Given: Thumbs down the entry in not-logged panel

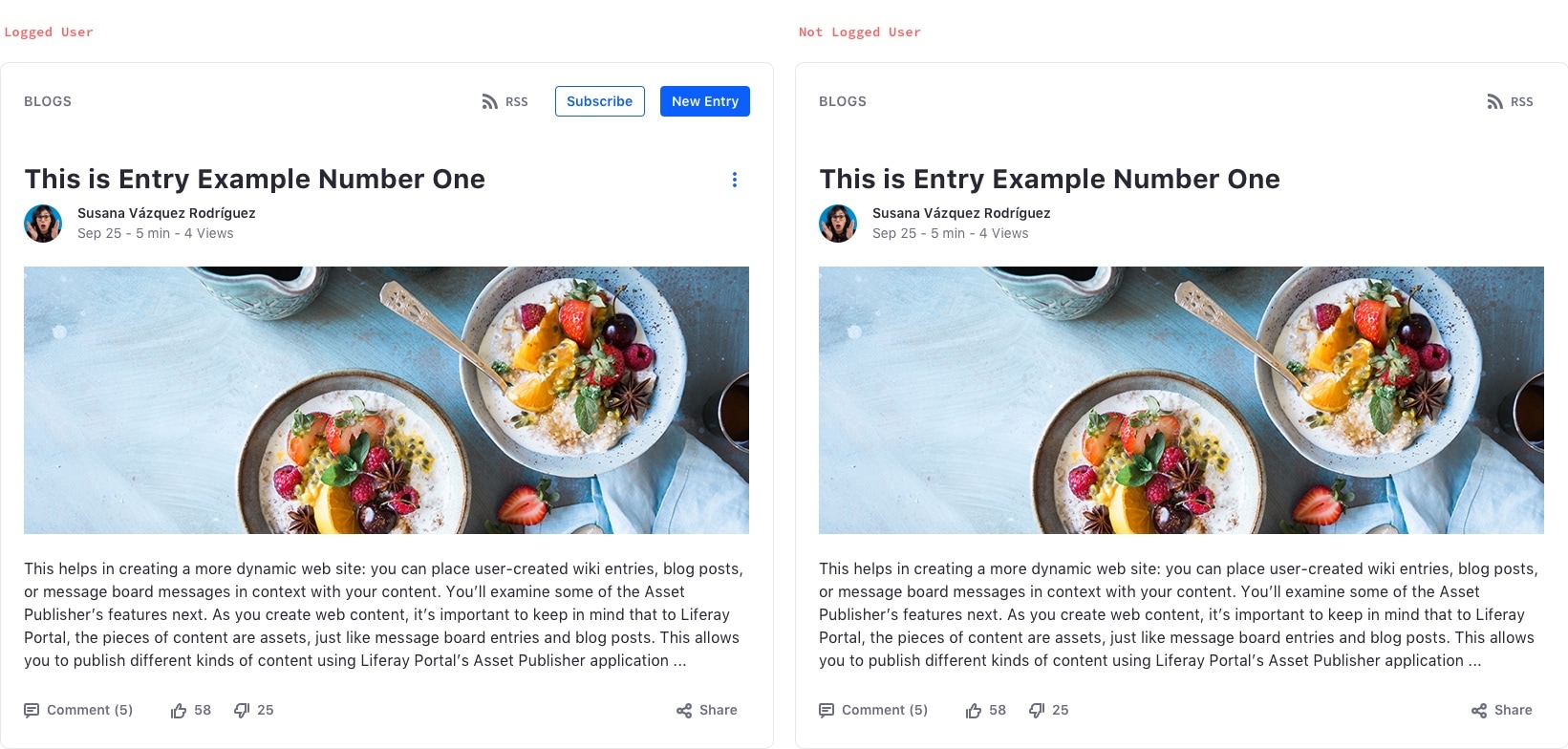Looking at the screenshot, I should coord(1037,711).
